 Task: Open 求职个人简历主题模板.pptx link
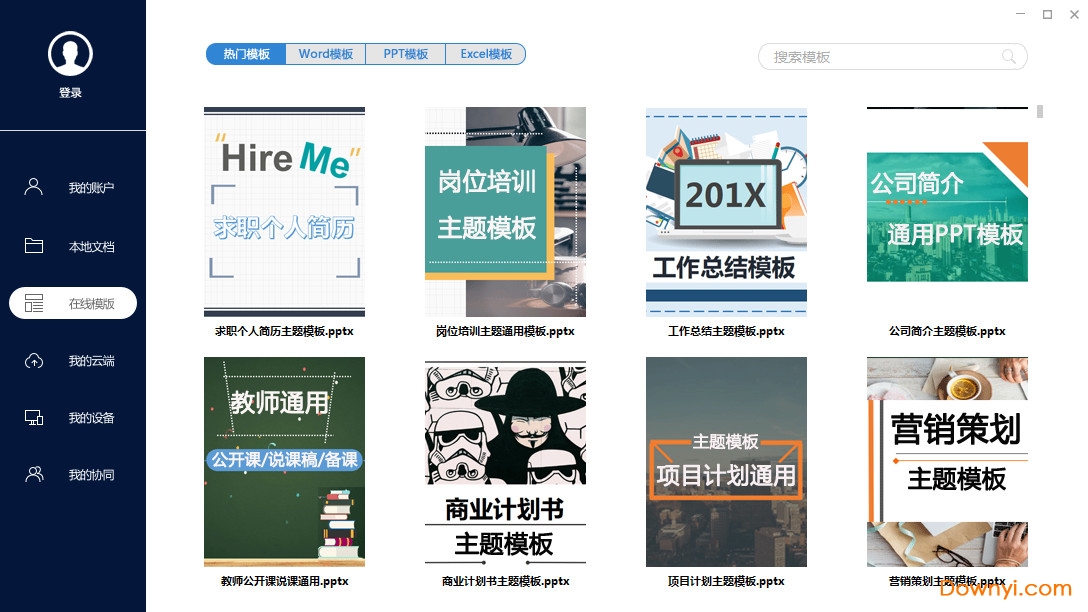pyautogui.click(x=284, y=331)
